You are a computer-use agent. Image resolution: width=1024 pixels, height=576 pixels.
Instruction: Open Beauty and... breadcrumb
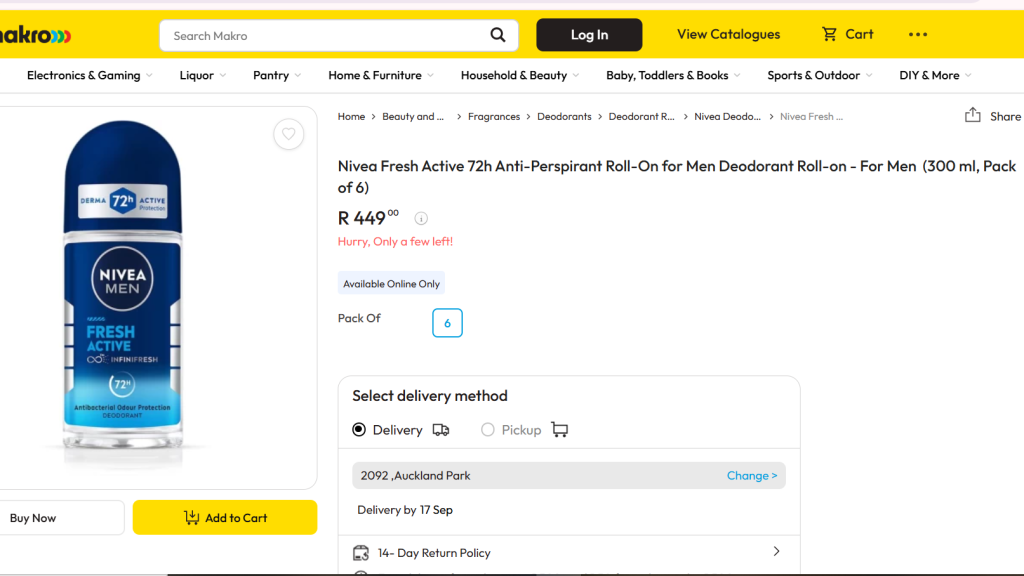point(413,117)
